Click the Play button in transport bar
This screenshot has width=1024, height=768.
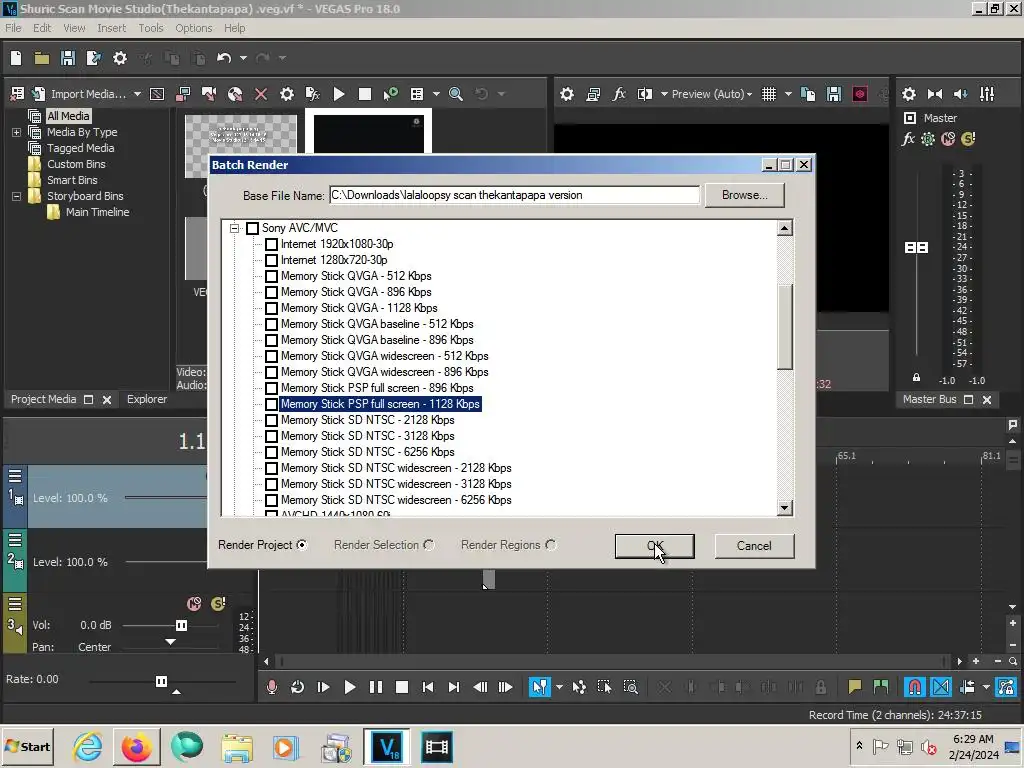pos(350,687)
